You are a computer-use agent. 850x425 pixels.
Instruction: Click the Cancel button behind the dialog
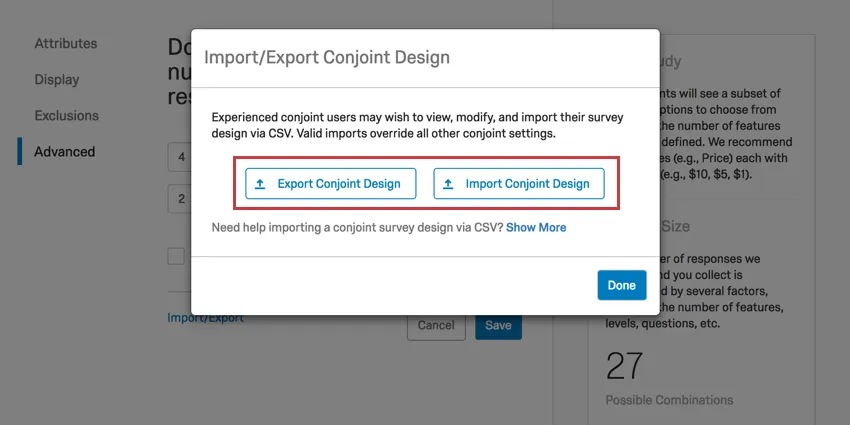[436, 325]
